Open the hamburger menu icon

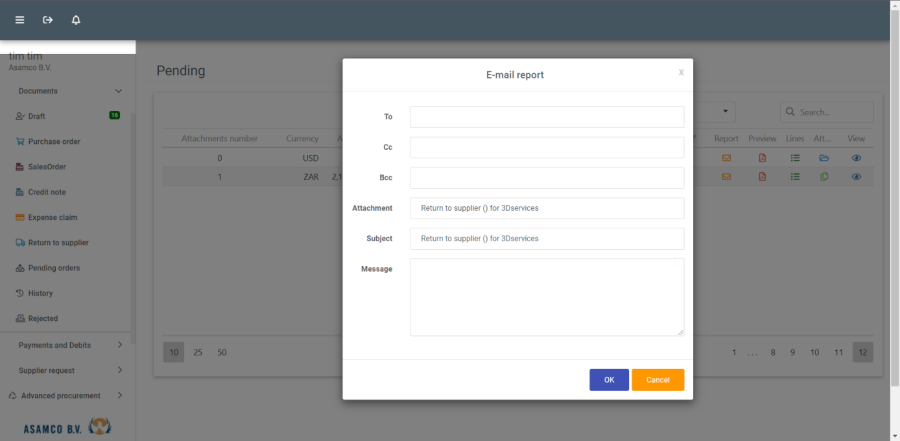coord(19,20)
